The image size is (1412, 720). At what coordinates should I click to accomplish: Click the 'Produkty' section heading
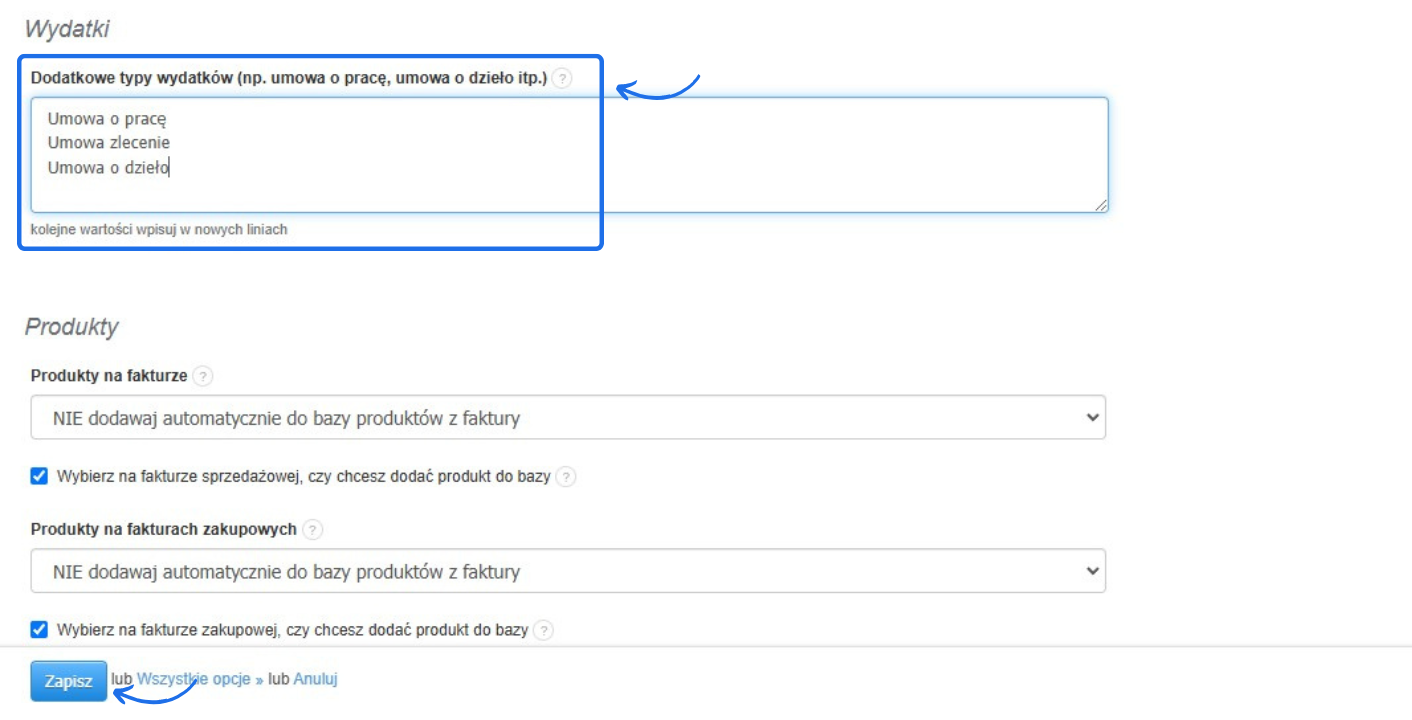click(72, 327)
